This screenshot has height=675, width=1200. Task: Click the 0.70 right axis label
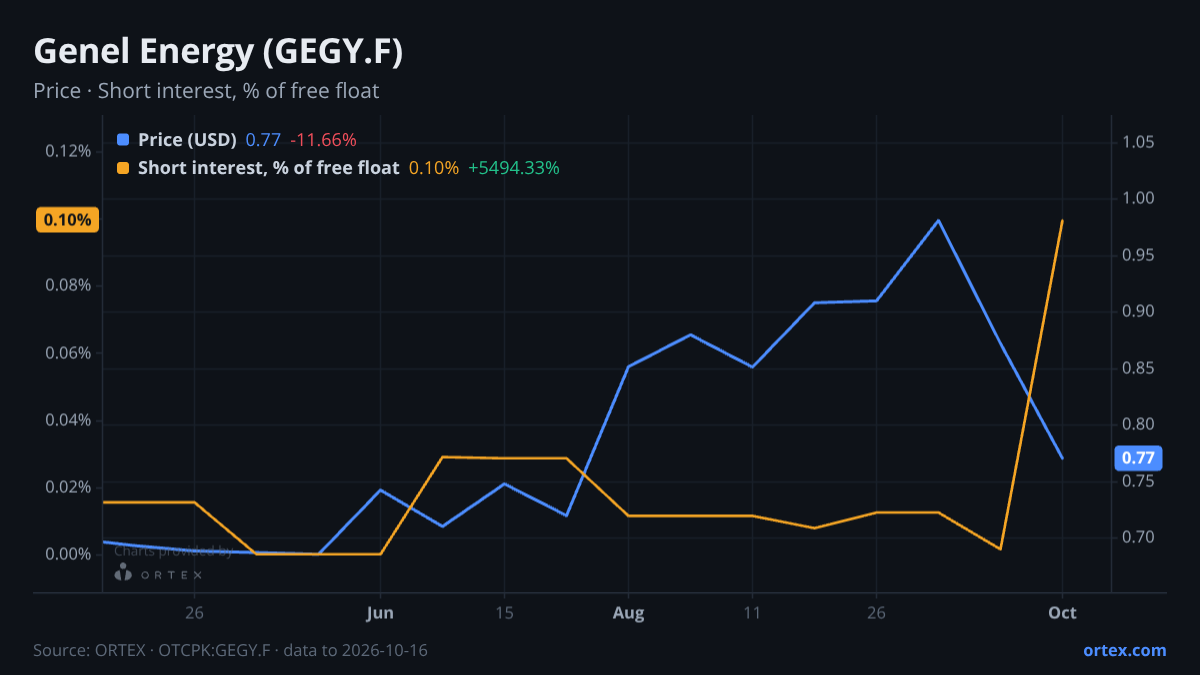1138,537
